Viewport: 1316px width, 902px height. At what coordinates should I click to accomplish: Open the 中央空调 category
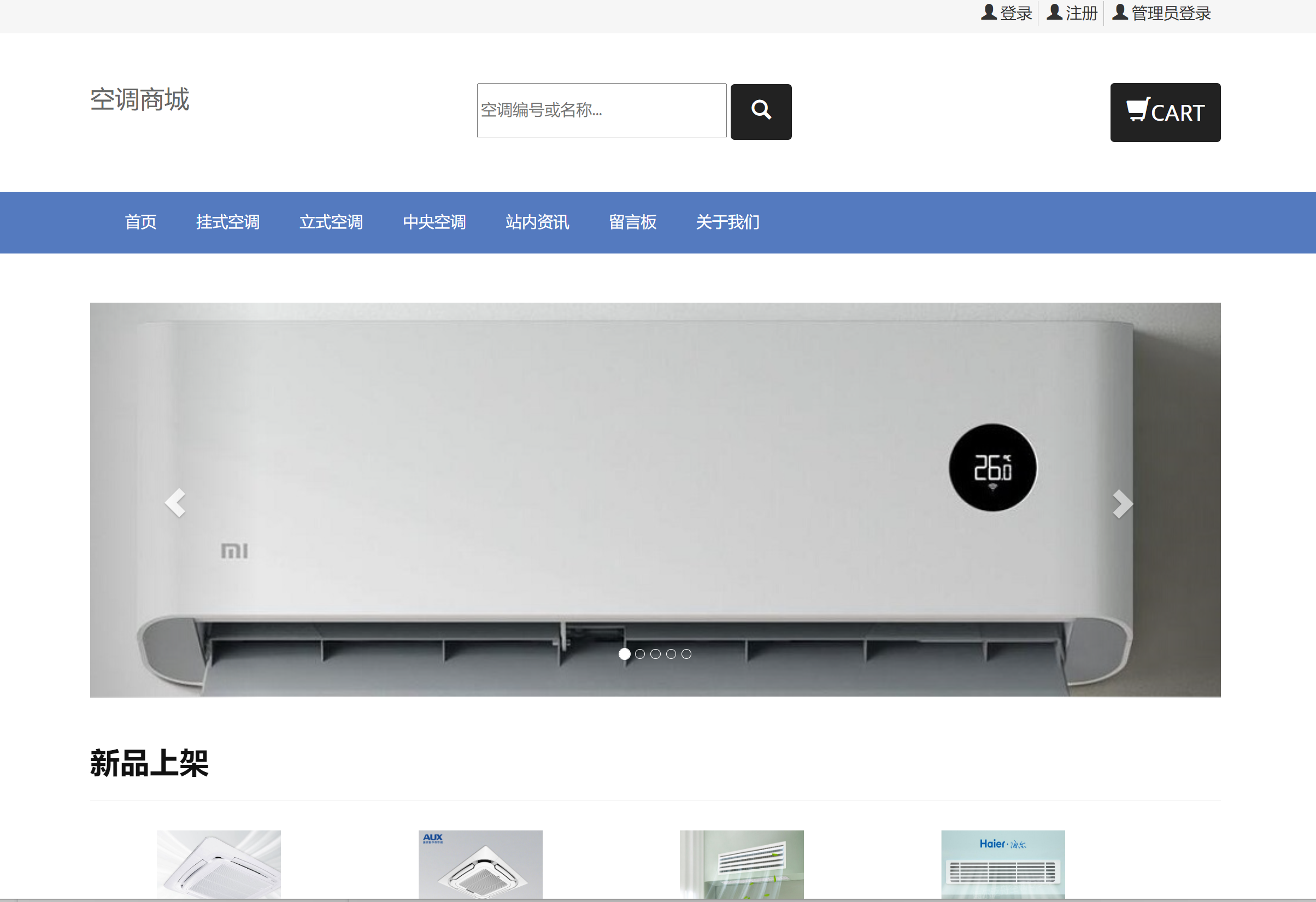click(x=434, y=222)
